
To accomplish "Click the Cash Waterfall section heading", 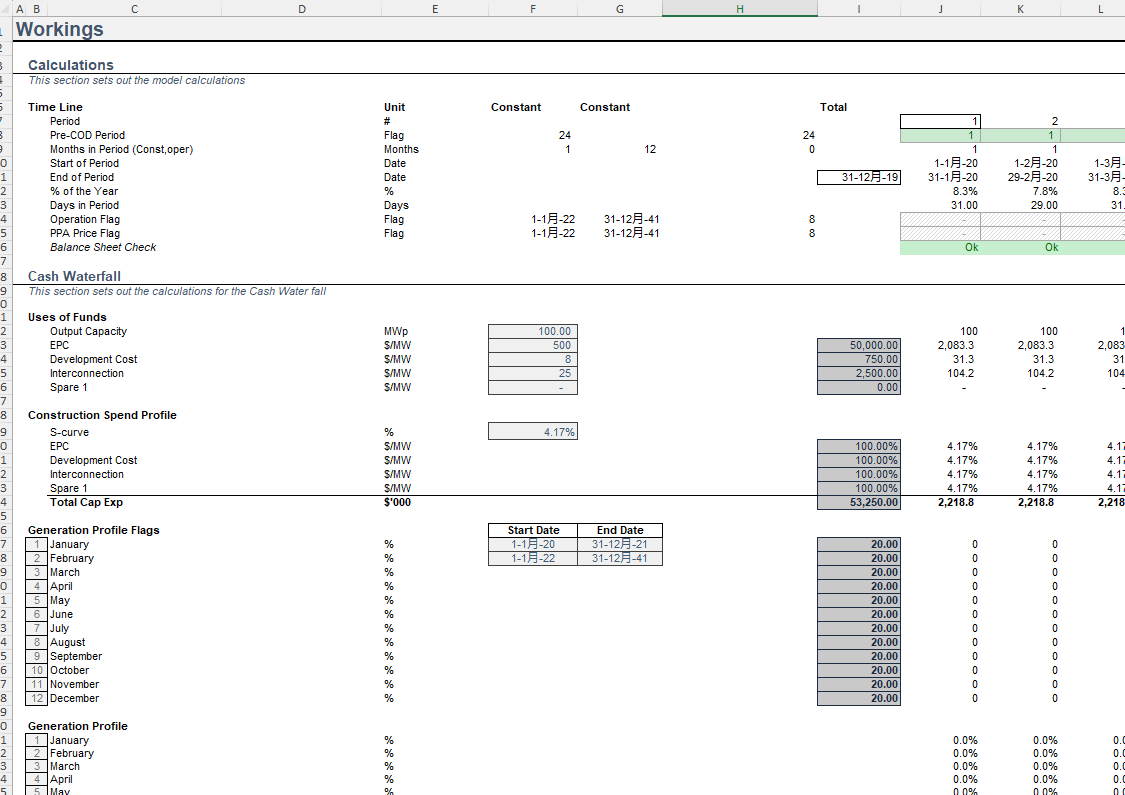I will click(74, 276).
